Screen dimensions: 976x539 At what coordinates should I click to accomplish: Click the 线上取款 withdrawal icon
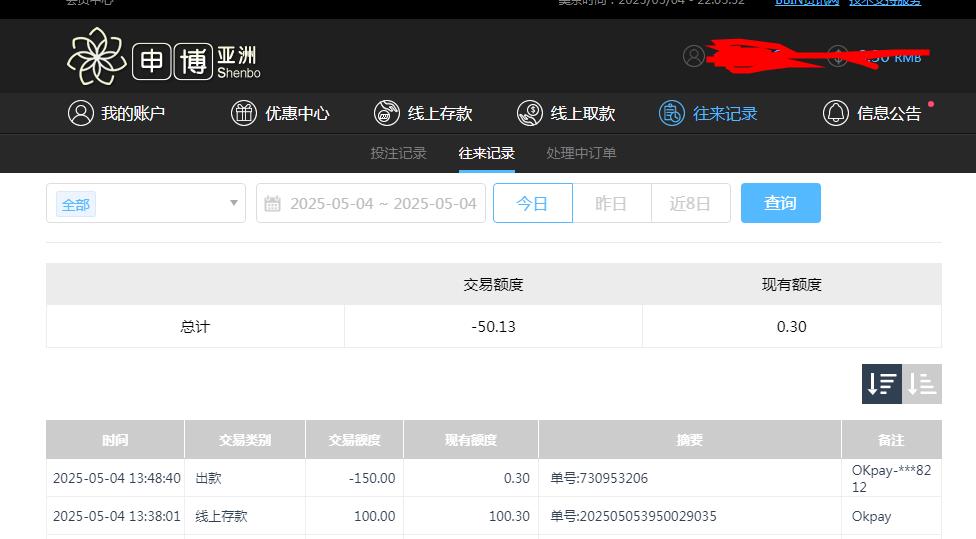point(530,113)
